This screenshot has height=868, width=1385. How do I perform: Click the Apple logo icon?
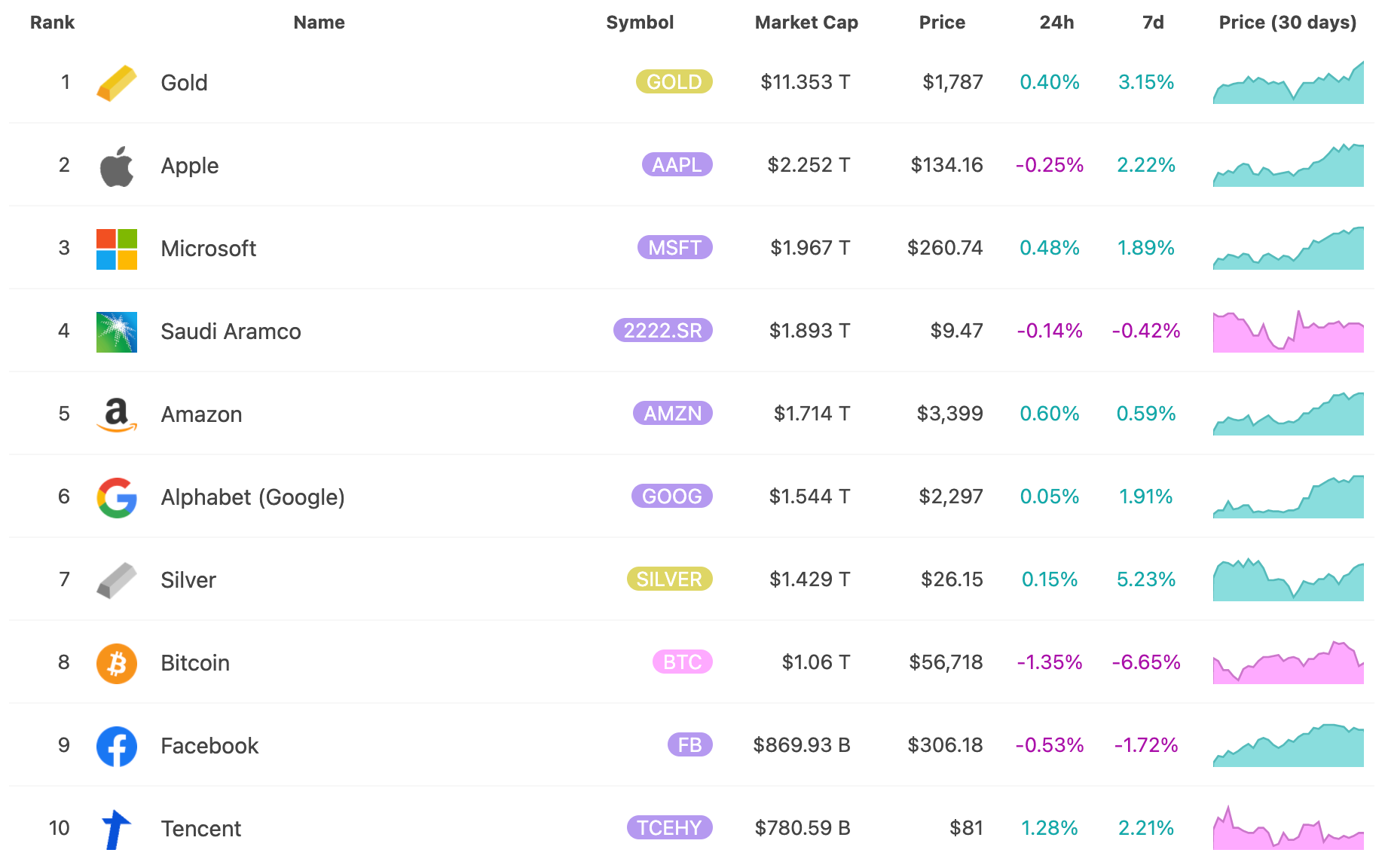tap(116, 166)
